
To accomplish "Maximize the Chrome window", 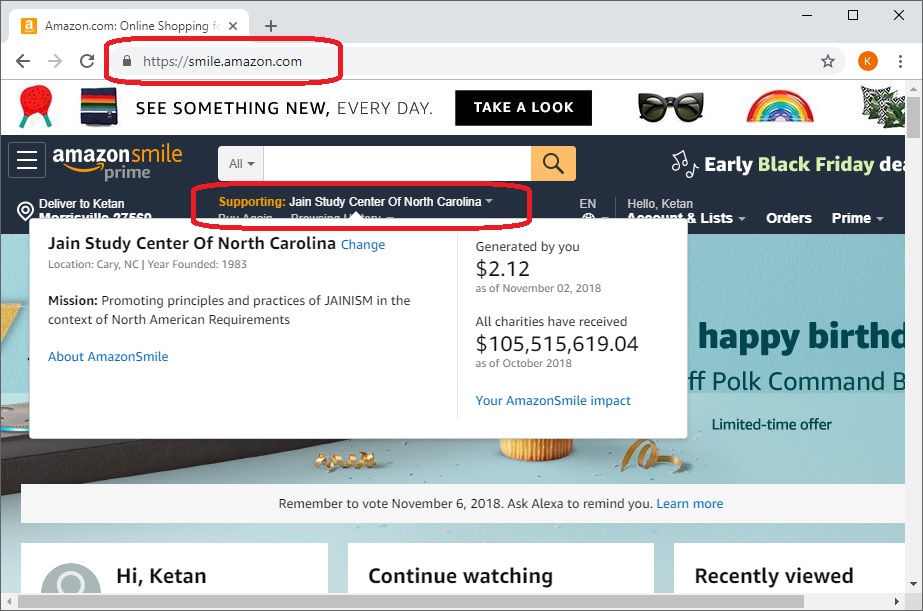I will 852,15.
